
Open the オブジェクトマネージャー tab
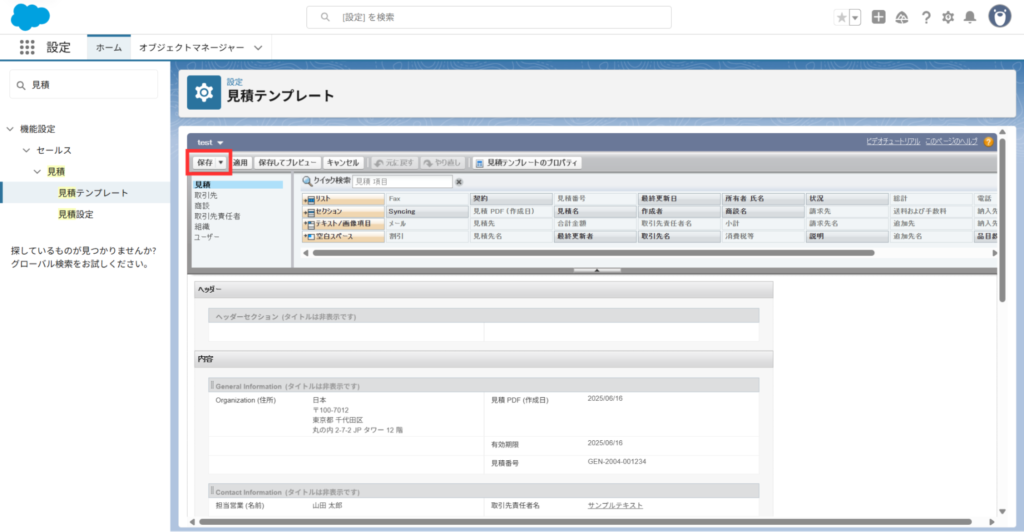coord(191,47)
